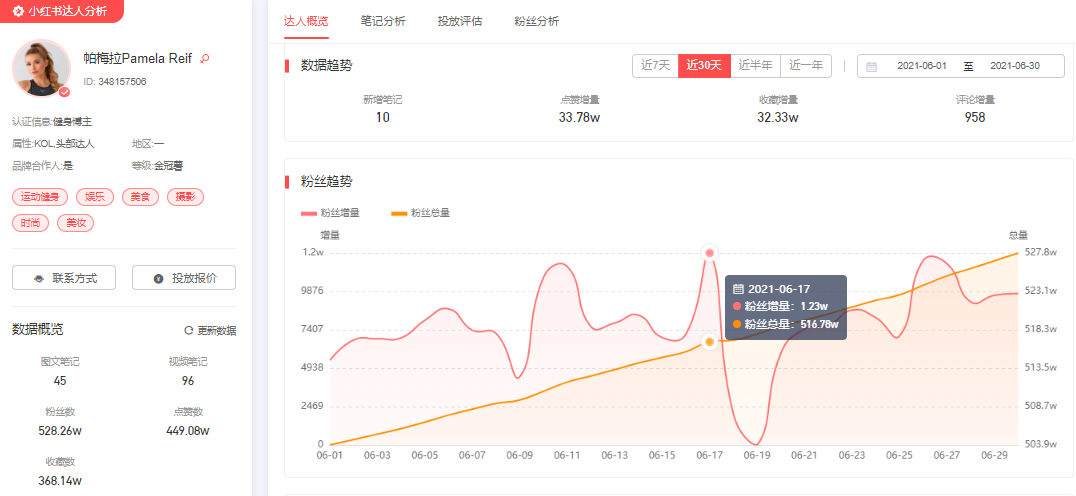Viewport: 1076px width, 496px height.
Task: Click the orange 06-17 total data point
Action: pyautogui.click(x=710, y=342)
